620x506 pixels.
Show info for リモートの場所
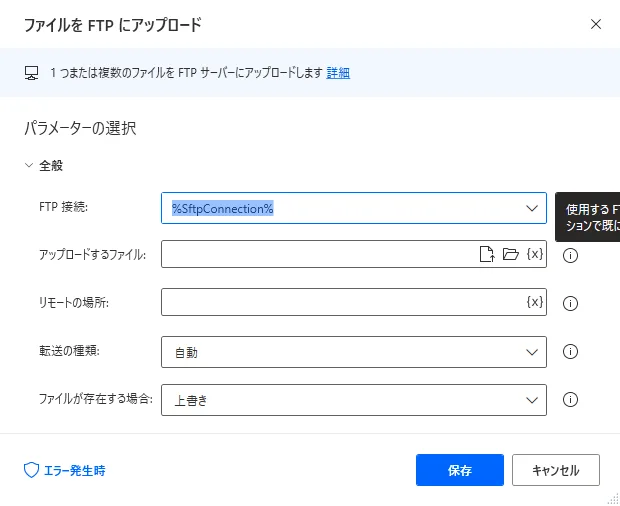click(x=571, y=303)
